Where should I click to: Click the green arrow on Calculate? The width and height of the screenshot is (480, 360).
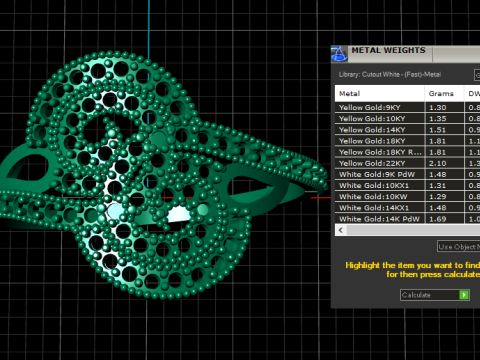(x=464, y=295)
